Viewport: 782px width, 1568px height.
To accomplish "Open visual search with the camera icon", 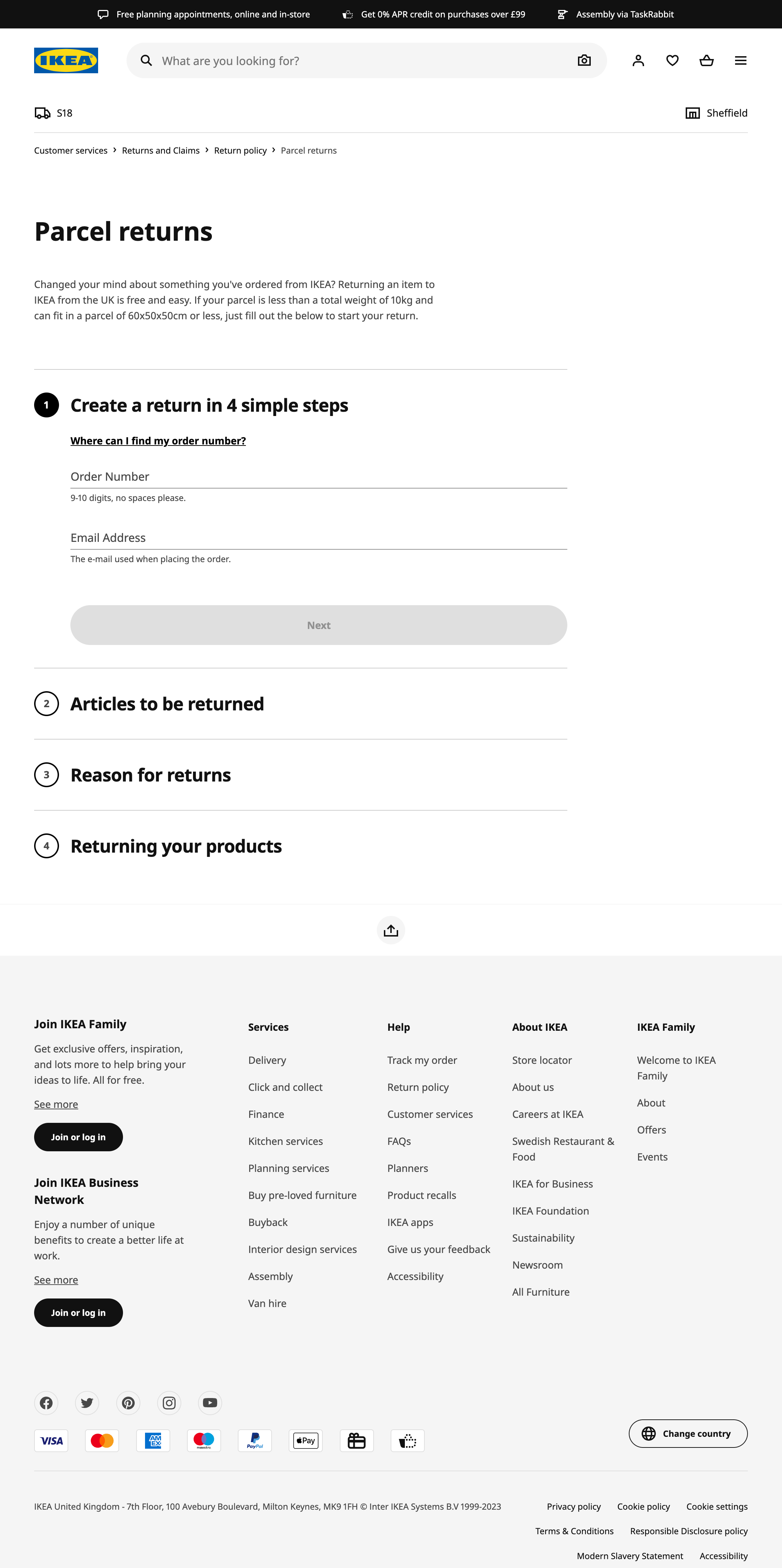I will click(x=584, y=60).
